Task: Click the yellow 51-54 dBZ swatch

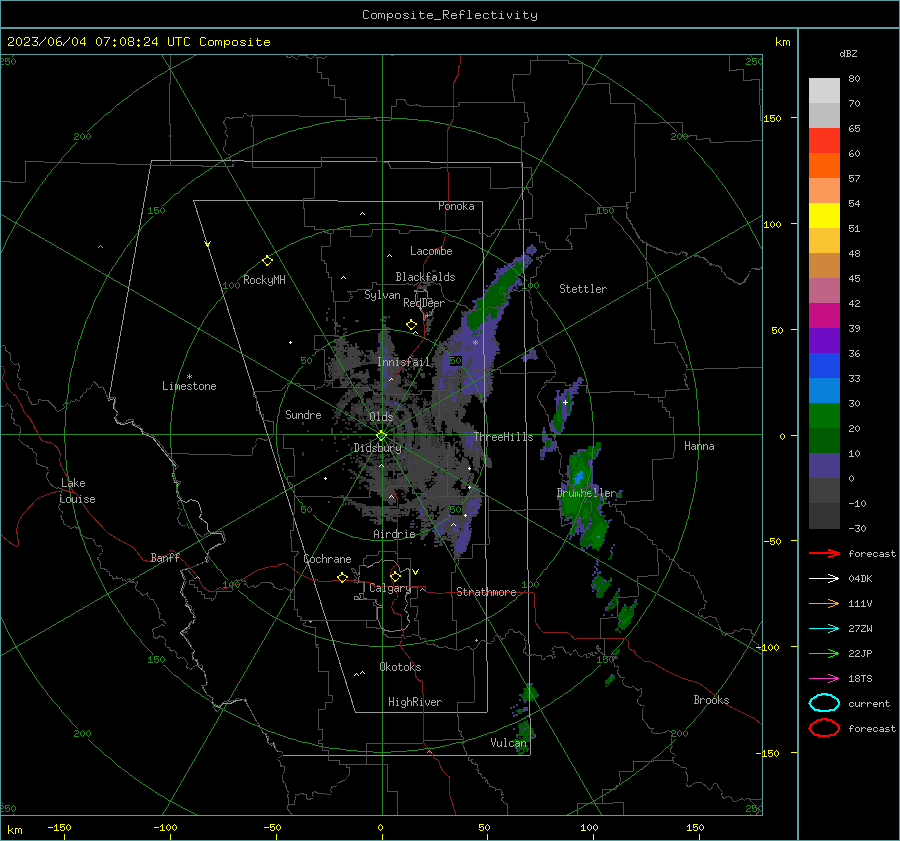Action: point(824,216)
